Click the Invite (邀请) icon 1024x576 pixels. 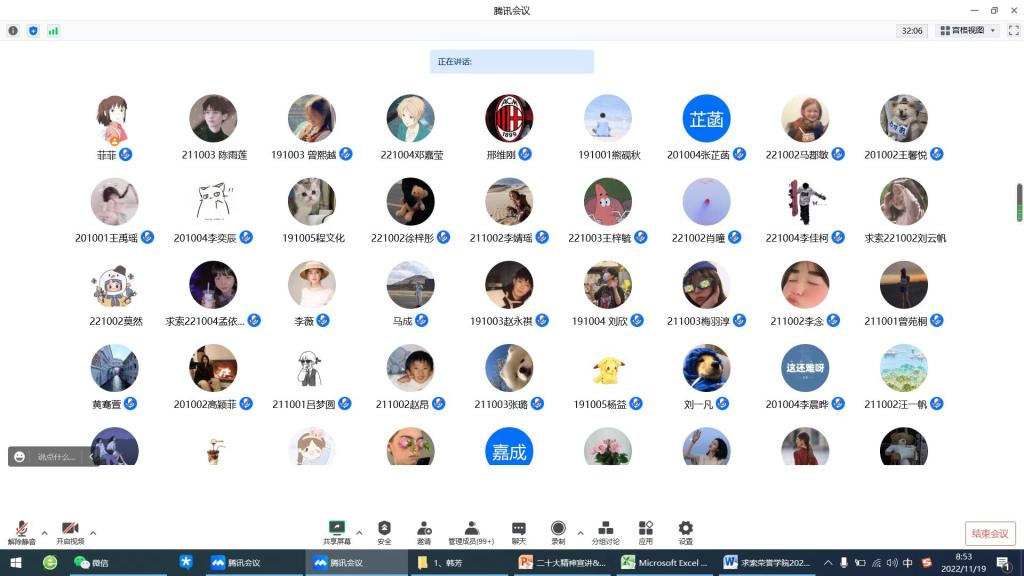(424, 531)
